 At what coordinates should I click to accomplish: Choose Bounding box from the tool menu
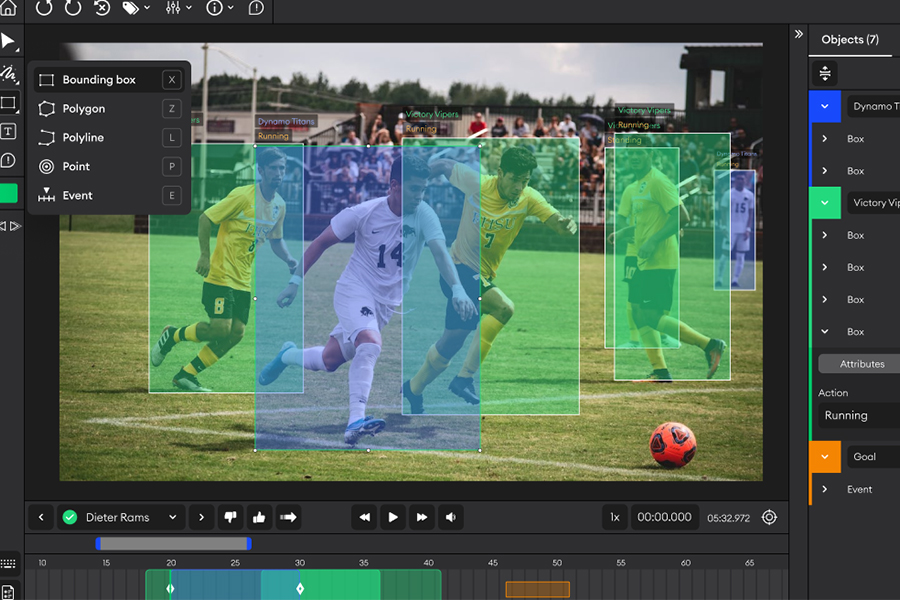point(109,80)
